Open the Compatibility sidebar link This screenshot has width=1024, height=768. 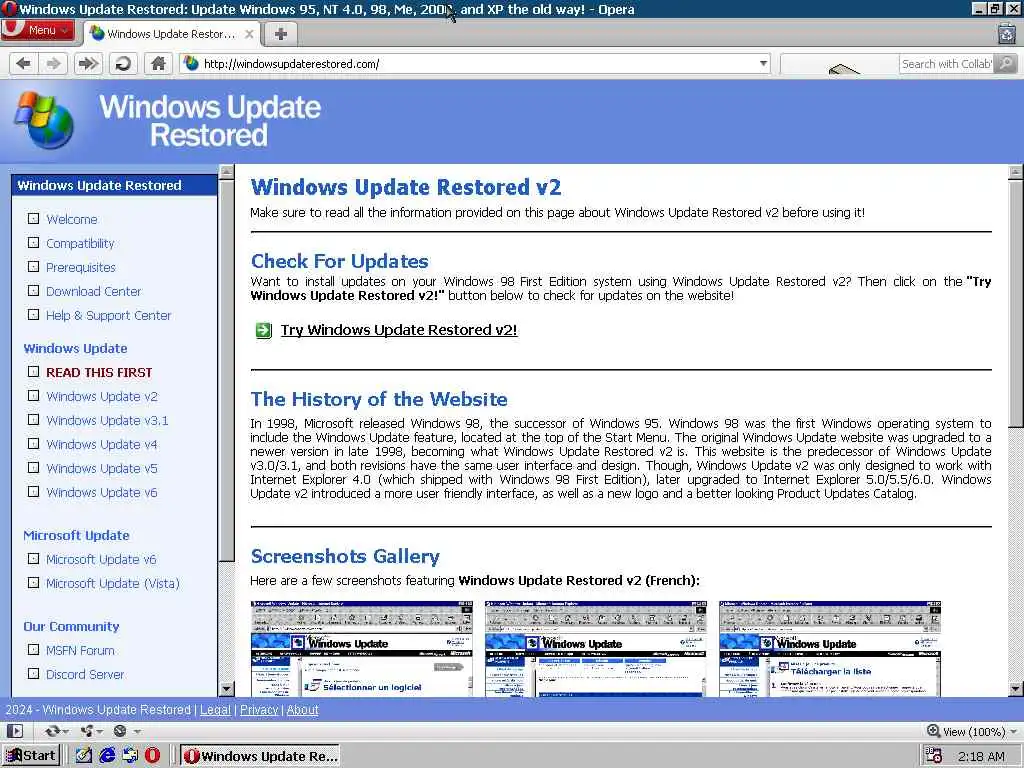point(80,244)
